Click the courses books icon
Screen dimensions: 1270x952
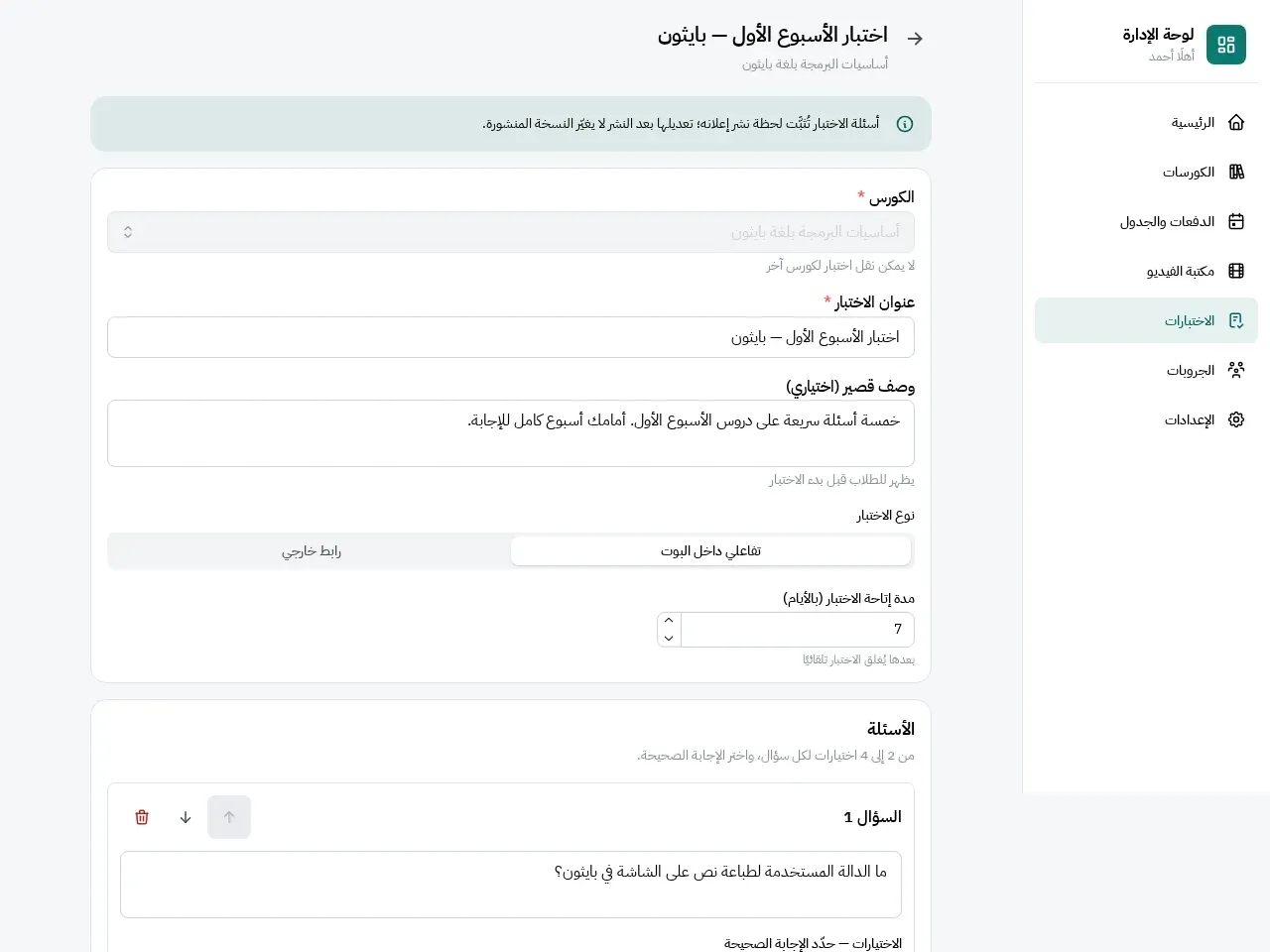tap(1236, 172)
